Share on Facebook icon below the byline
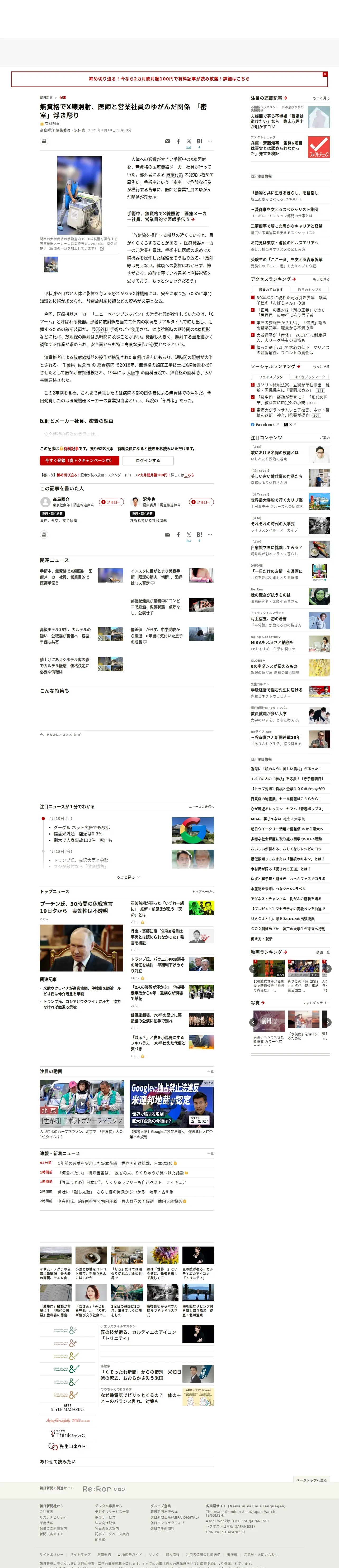This screenshot has height=1568, width=339. click(178, 141)
